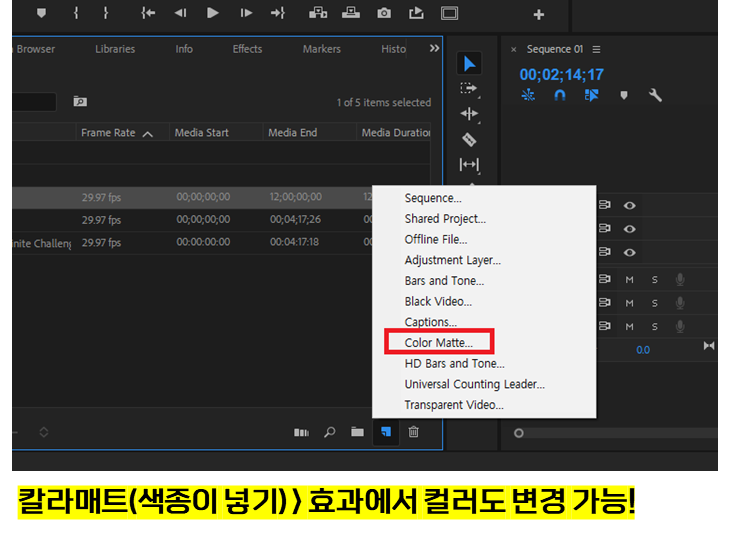Click the timeline zoom scrollbar handle
This screenshot has height=537, width=743.
518,433
